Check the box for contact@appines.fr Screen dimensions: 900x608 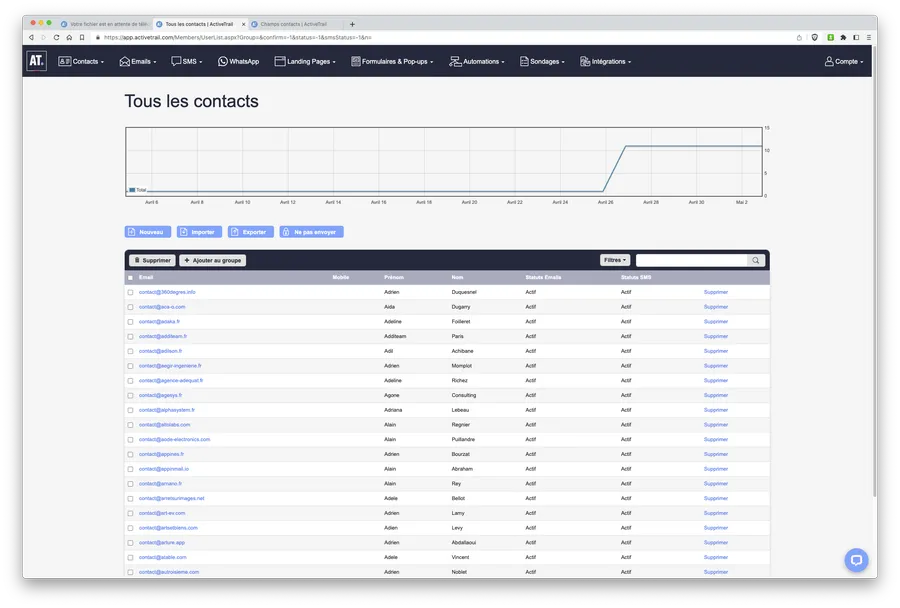coord(130,454)
